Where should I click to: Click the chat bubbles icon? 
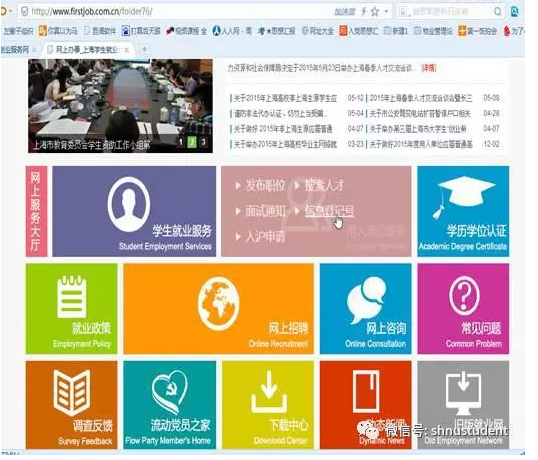click(x=366, y=299)
